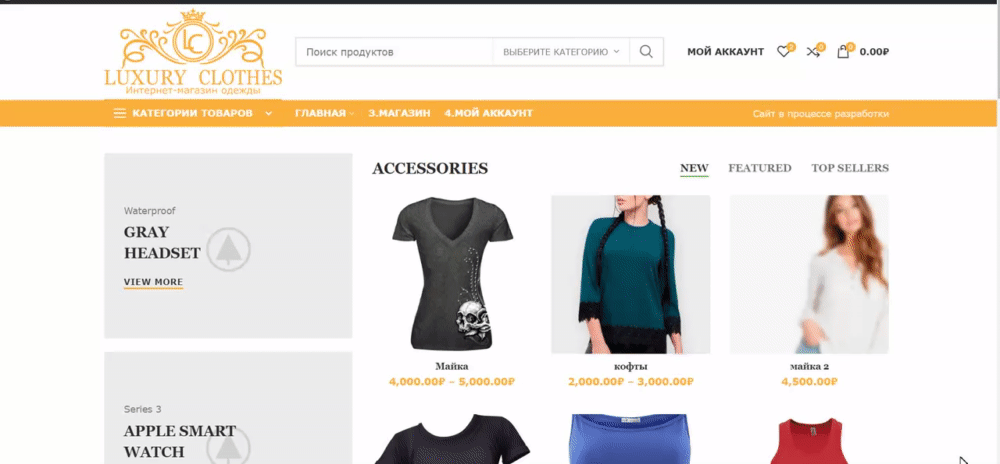
Task: Switch to the Featured tab
Action: pyautogui.click(x=760, y=168)
